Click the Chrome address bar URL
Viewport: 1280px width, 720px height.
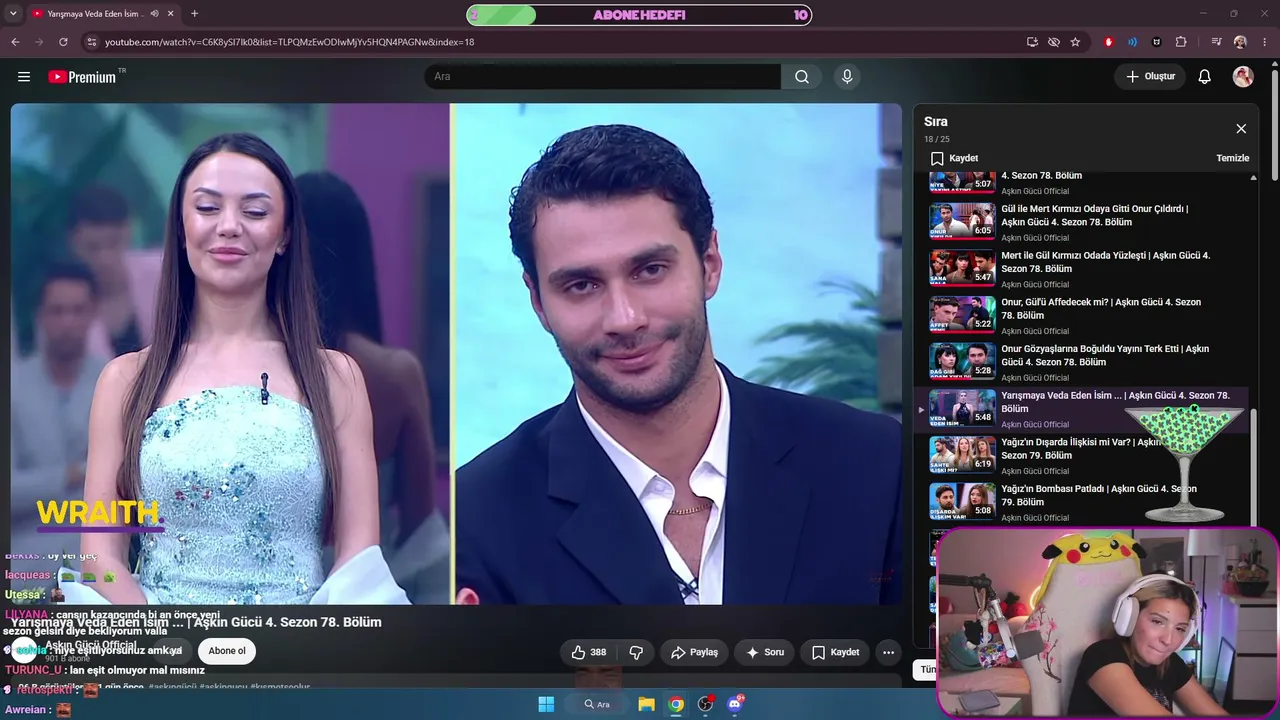click(x=289, y=42)
